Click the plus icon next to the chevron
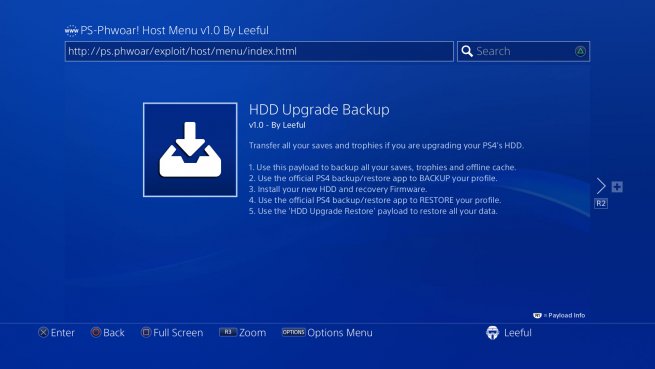This screenshot has height=369, width=655. (617, 187)
